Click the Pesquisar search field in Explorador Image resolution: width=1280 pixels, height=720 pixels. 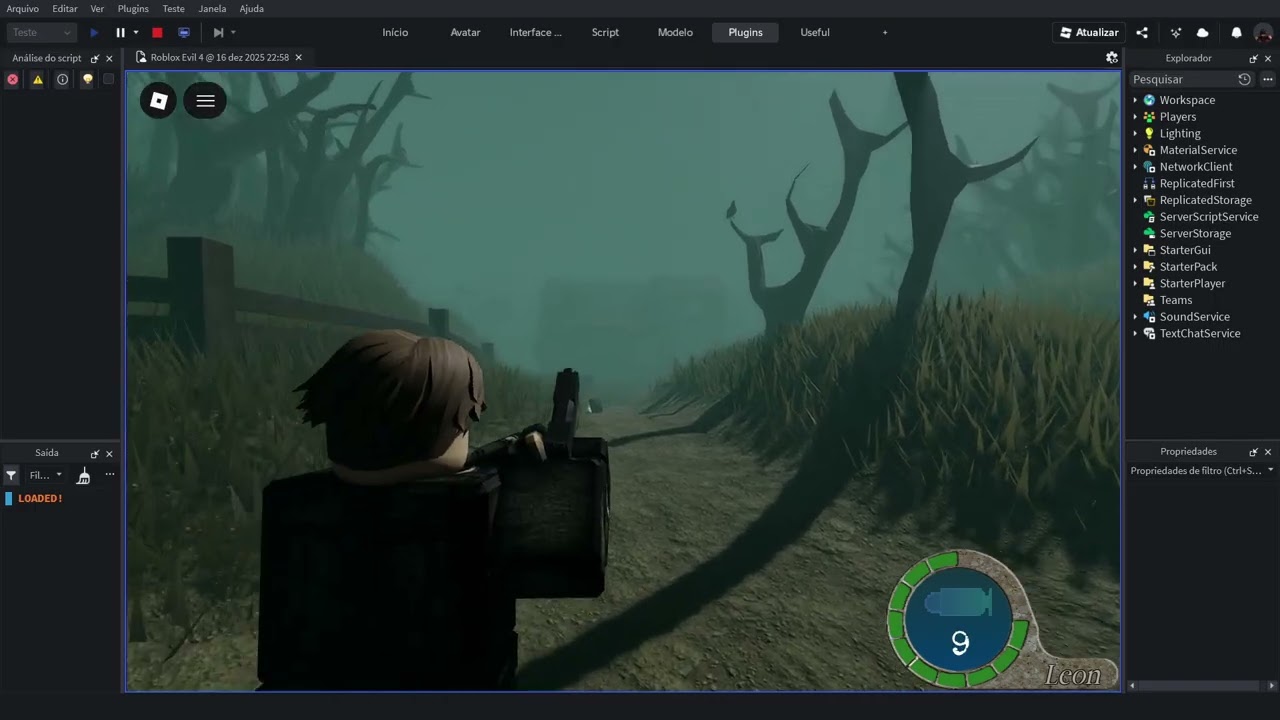[1182, 79]
